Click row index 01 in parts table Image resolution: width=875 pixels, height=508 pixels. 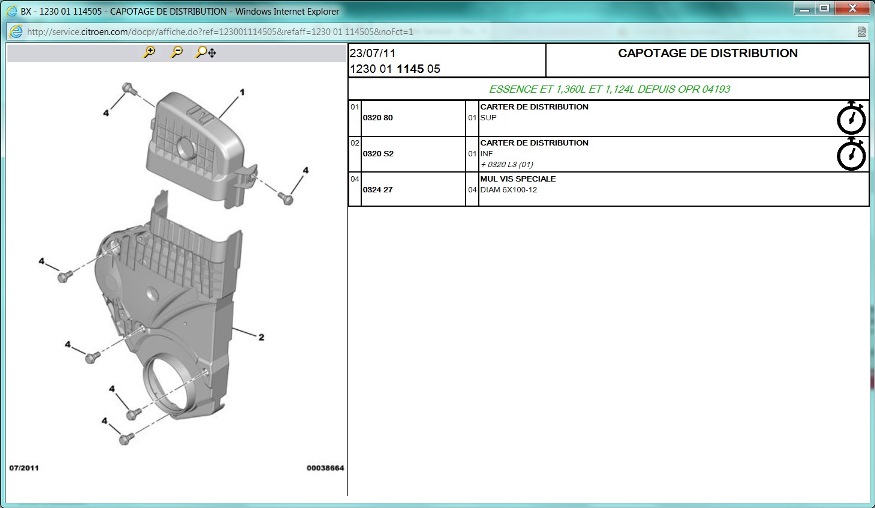click(354, 107)
